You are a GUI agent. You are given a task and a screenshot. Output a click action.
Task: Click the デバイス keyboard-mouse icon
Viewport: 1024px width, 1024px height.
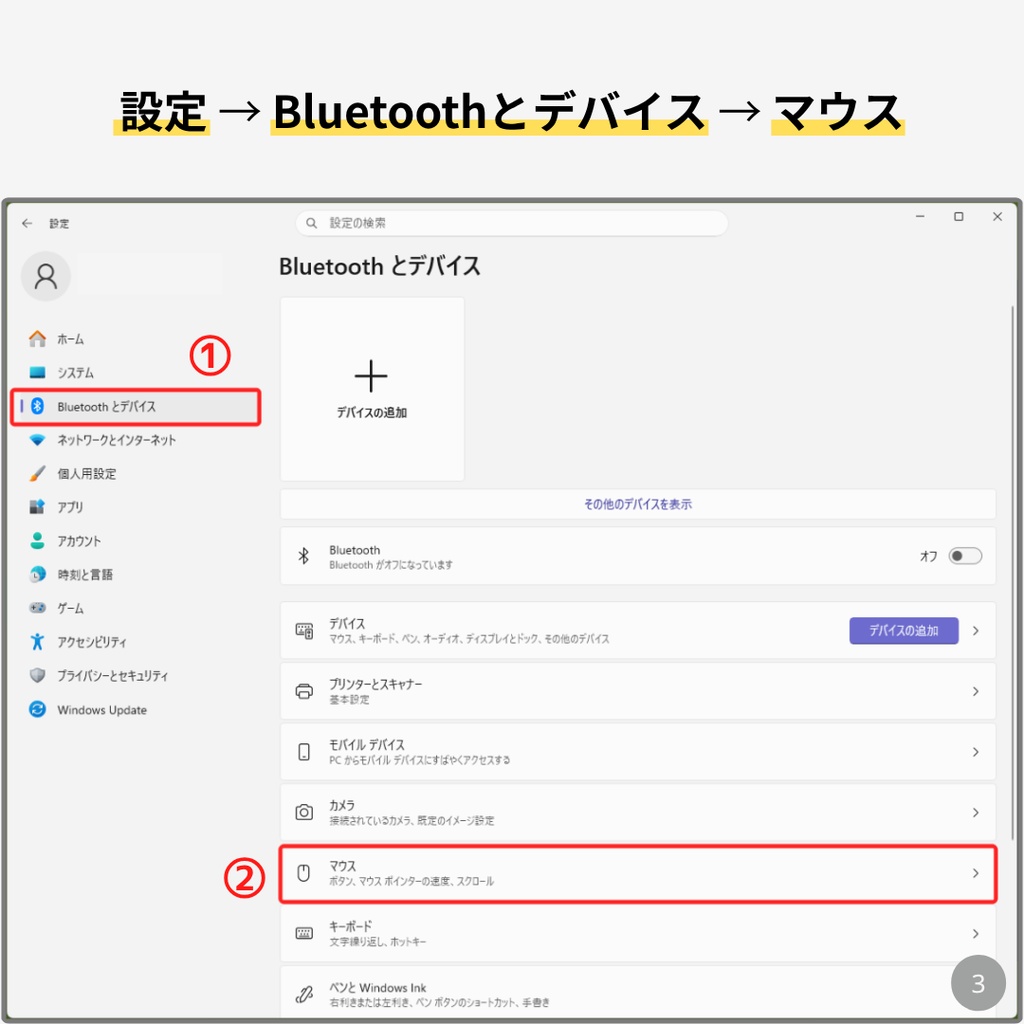pyautogui.click(x=304, y=631)
